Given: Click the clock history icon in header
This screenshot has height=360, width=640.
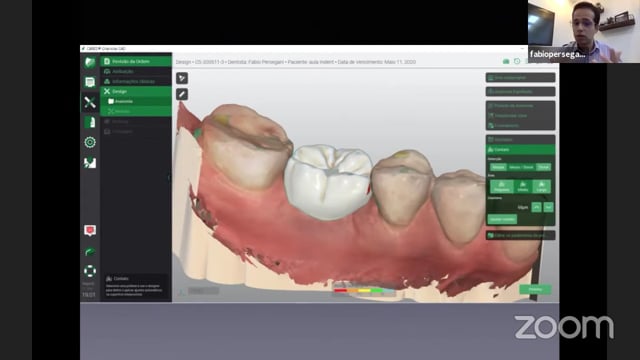Looking at the screenshot, I should coord(517,61).
